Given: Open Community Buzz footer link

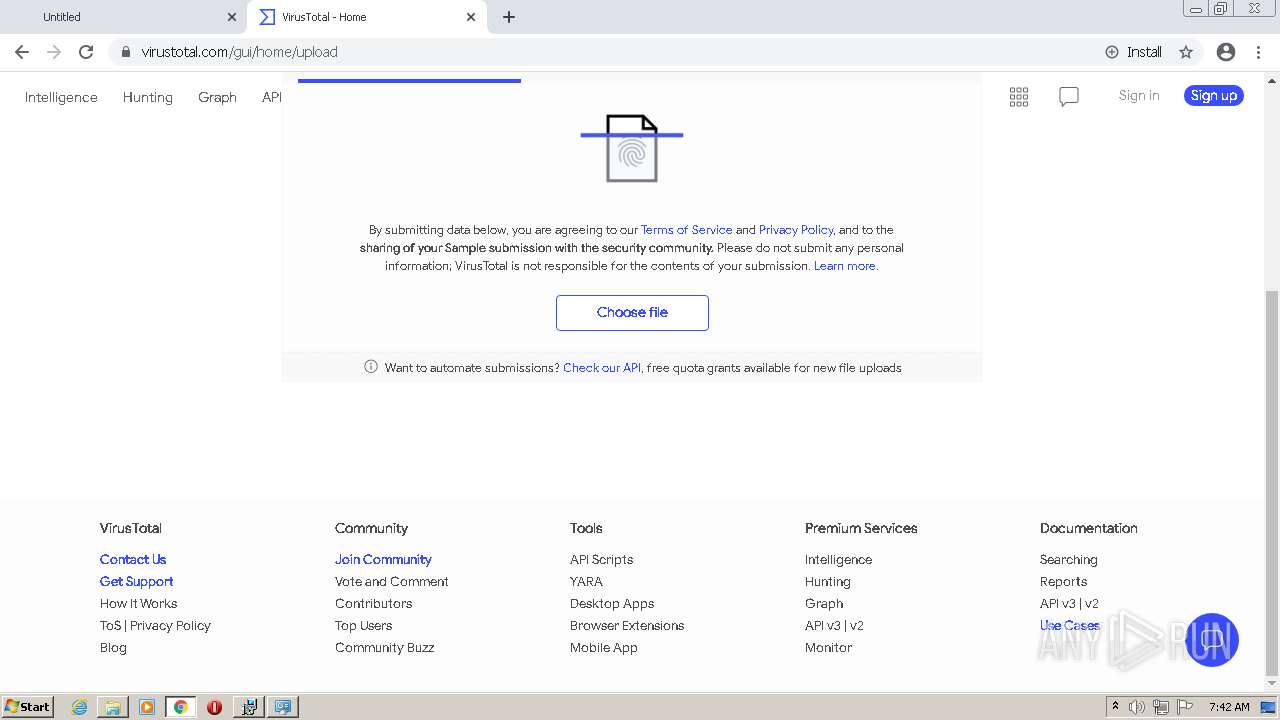Looking at the screenshot, I should pyautogui.click(x=384, y=648).
